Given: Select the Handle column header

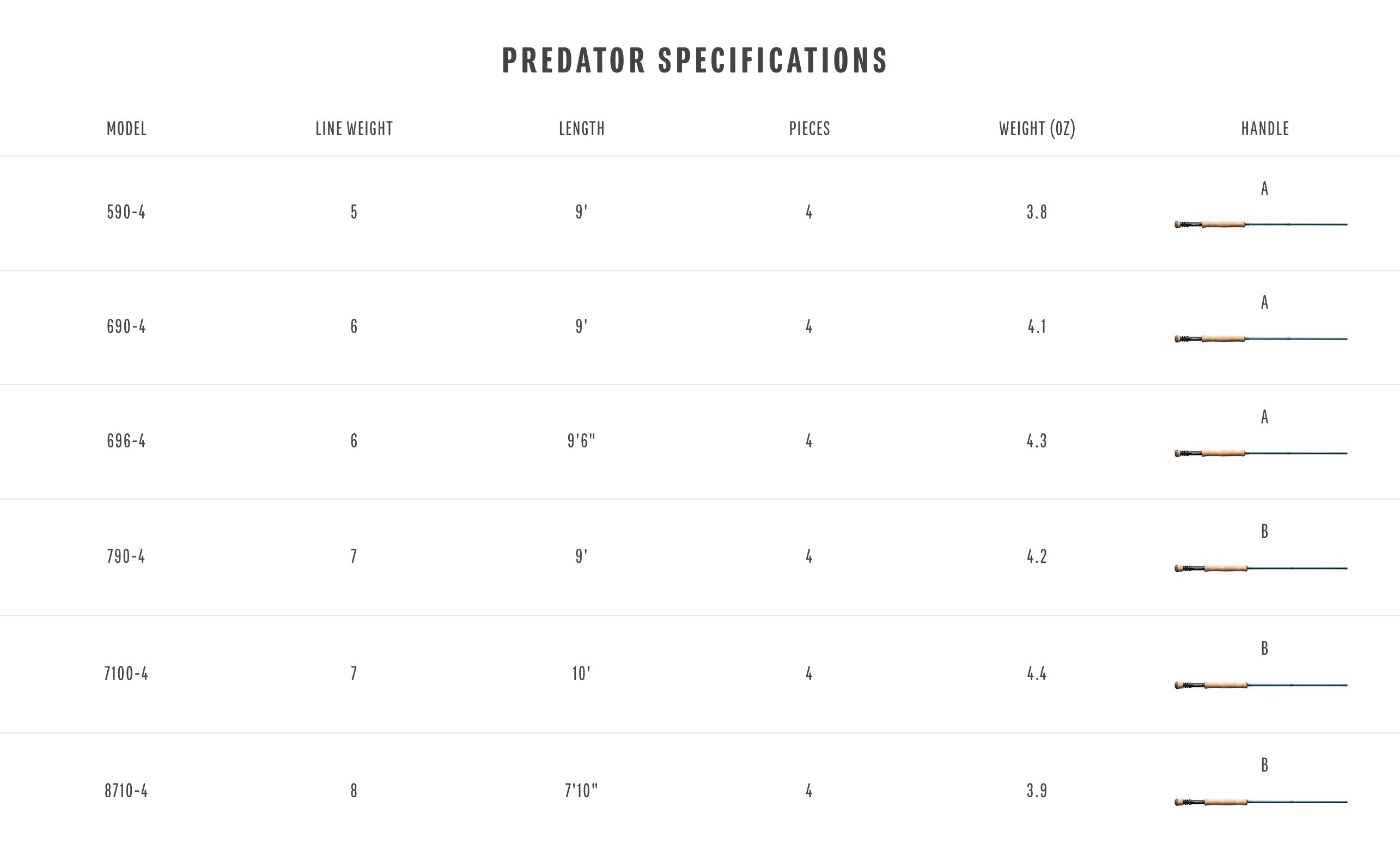Looking at the screenshot, I should tap(1265, 129).
